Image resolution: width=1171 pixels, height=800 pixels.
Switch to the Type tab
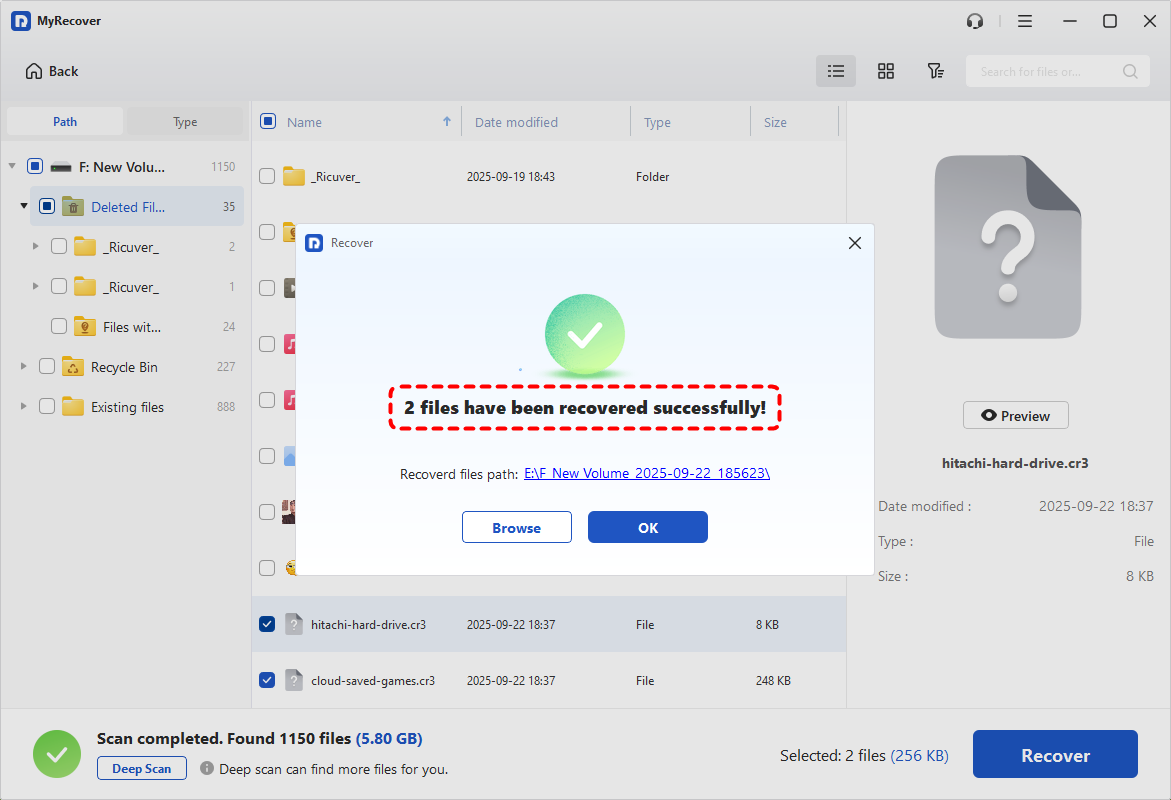pyautogui.click(x=185, y=122)
